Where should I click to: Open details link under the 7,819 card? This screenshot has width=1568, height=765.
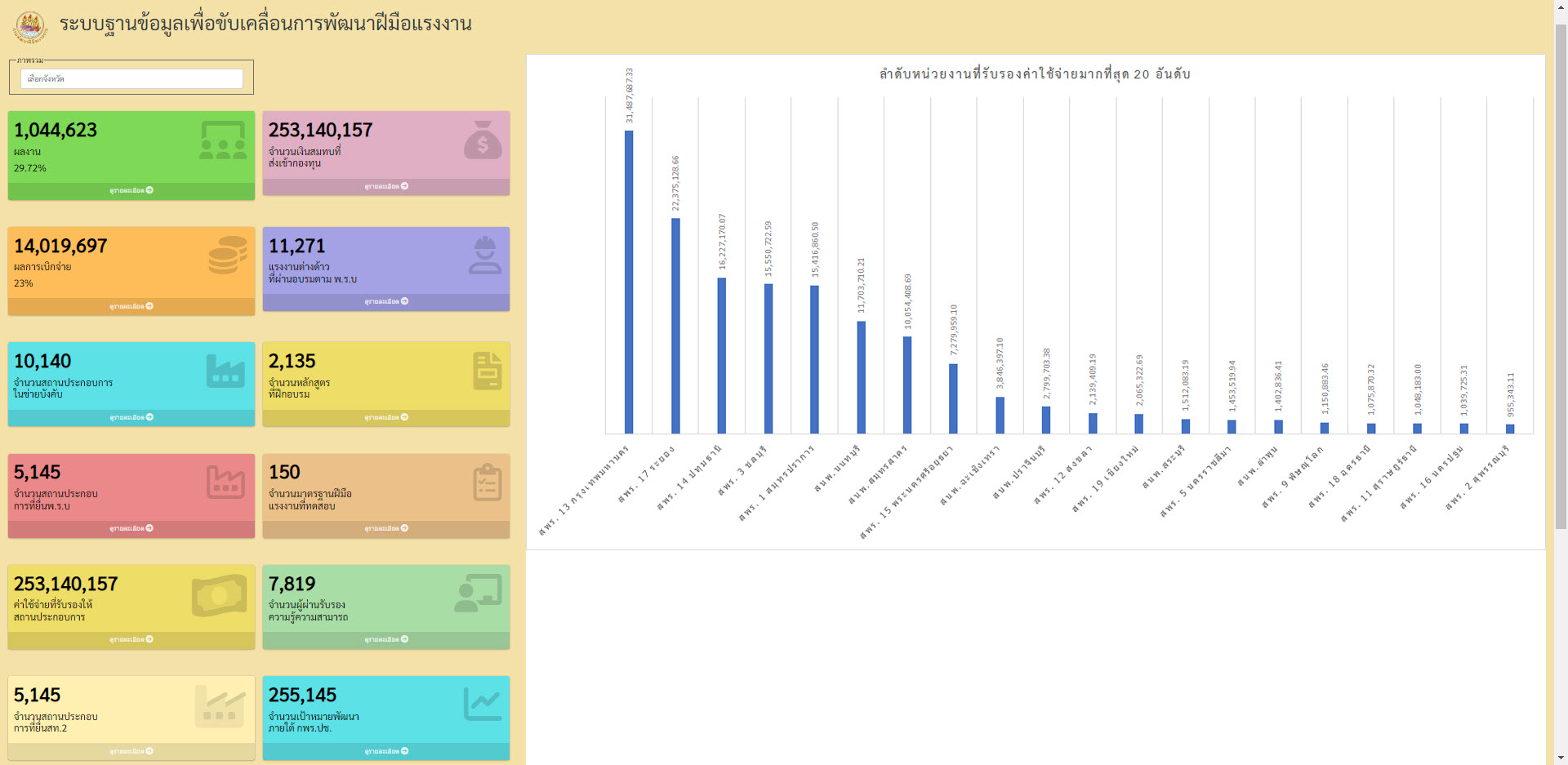[x=386, y=639]
